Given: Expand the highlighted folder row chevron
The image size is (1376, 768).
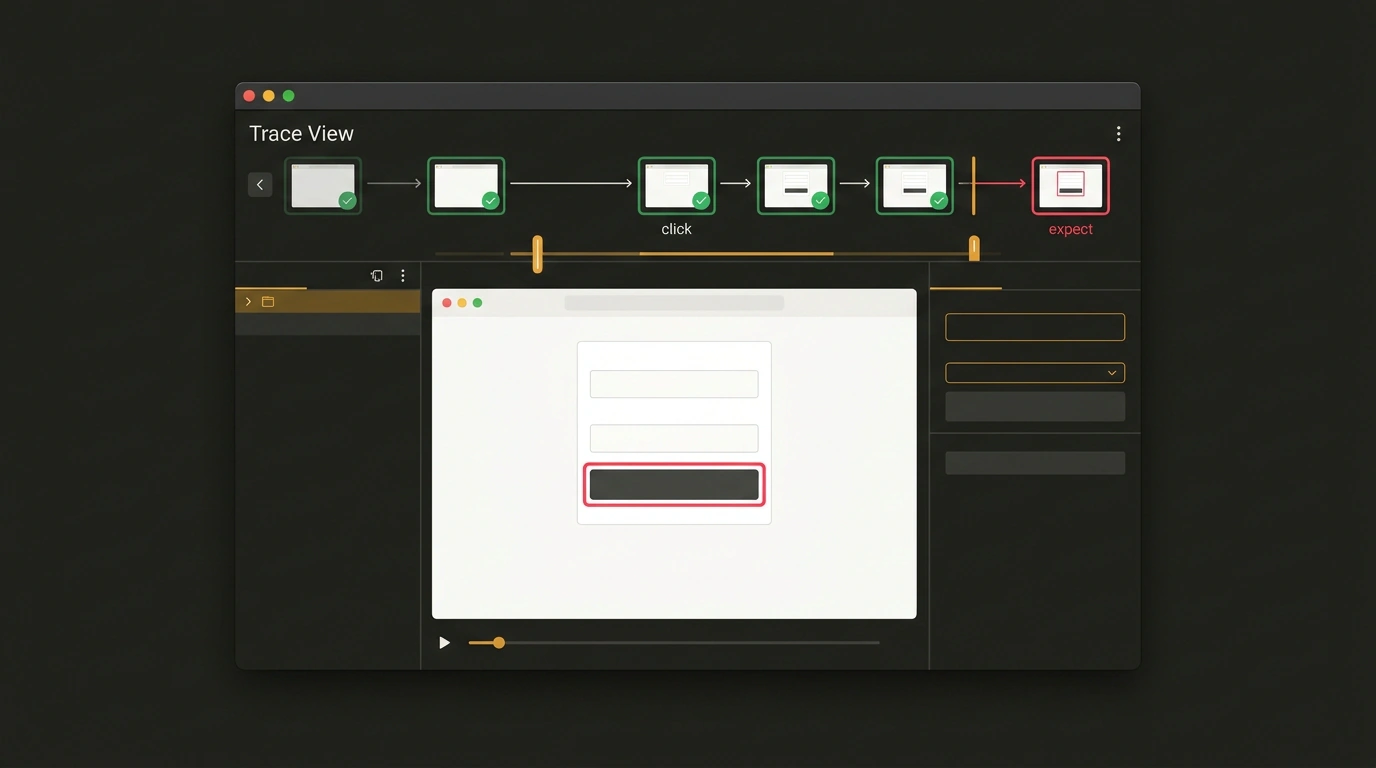Looking at the screenshot, I should [248, 302].
